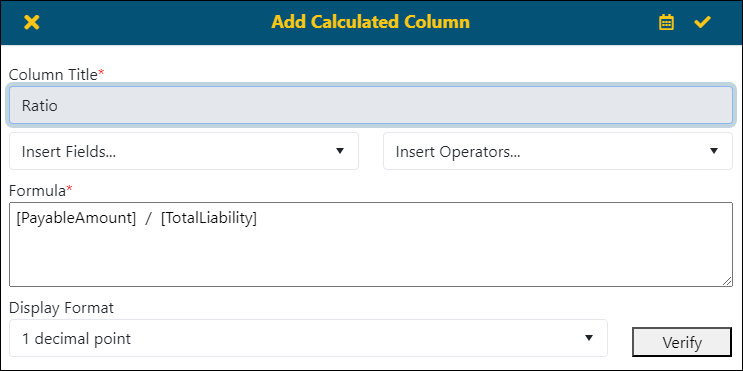Open the Insert Fields dropdown
The width and height of the screenshot is (743, 371).
point(184,151)
